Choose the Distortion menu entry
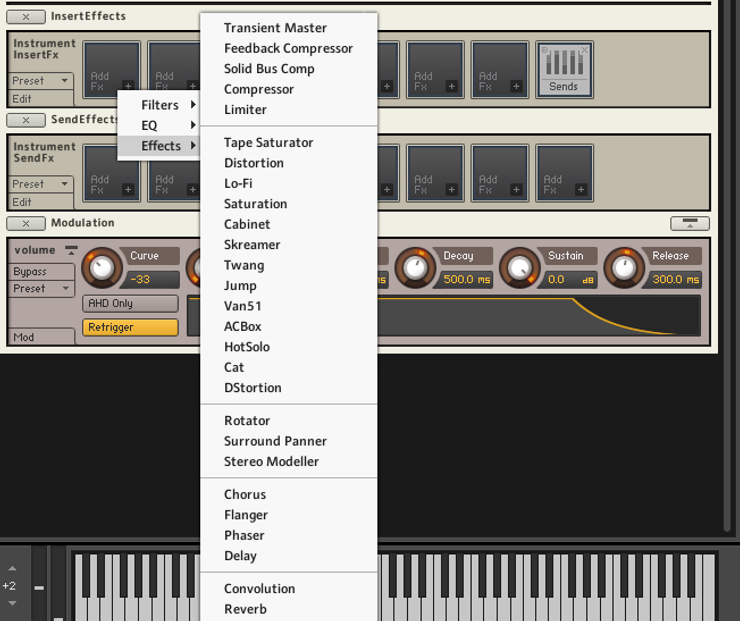740x621 pixels. coord(288,163)
